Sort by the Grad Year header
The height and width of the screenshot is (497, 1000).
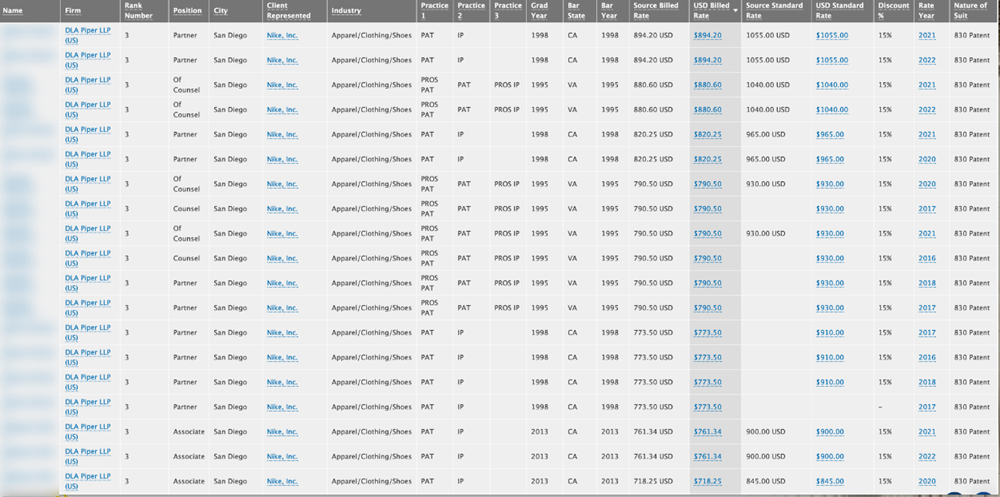(x=540, y=11)
